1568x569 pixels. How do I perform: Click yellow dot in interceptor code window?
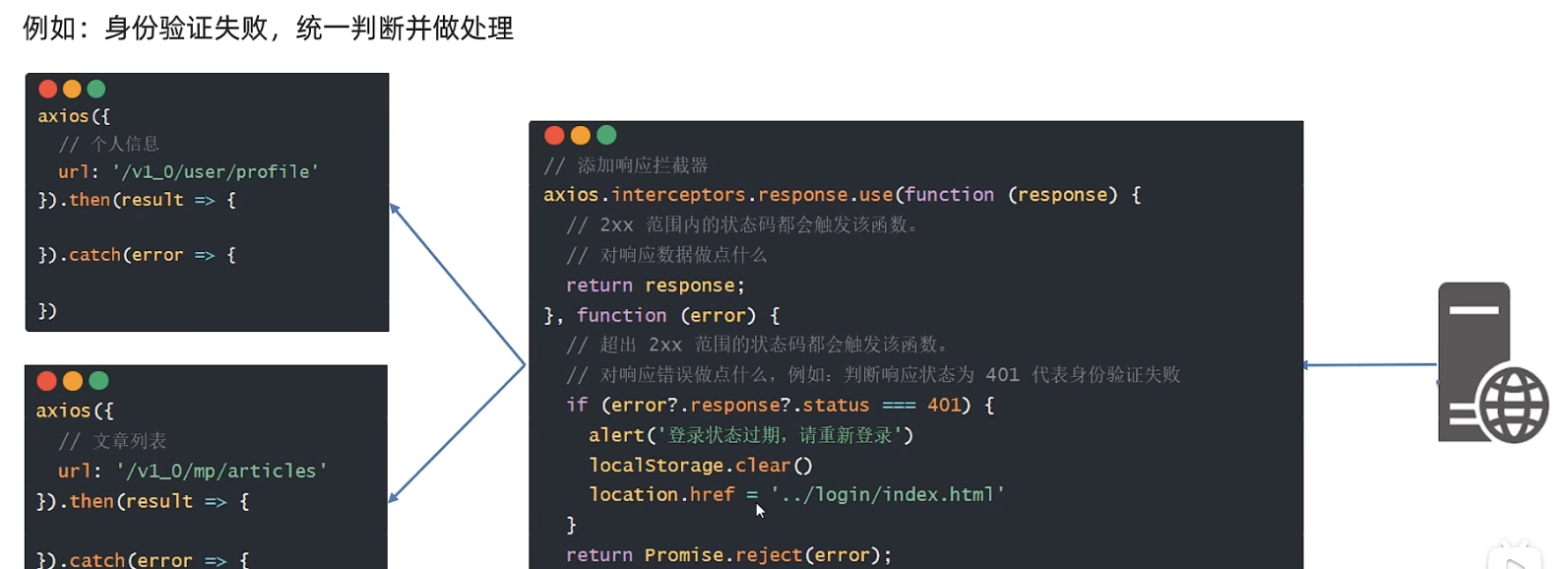coord(581,135)
